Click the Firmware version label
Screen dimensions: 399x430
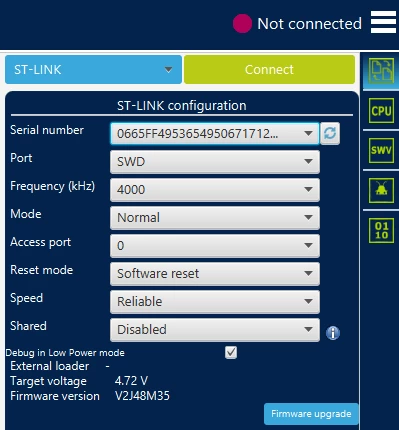coord(55,396)
